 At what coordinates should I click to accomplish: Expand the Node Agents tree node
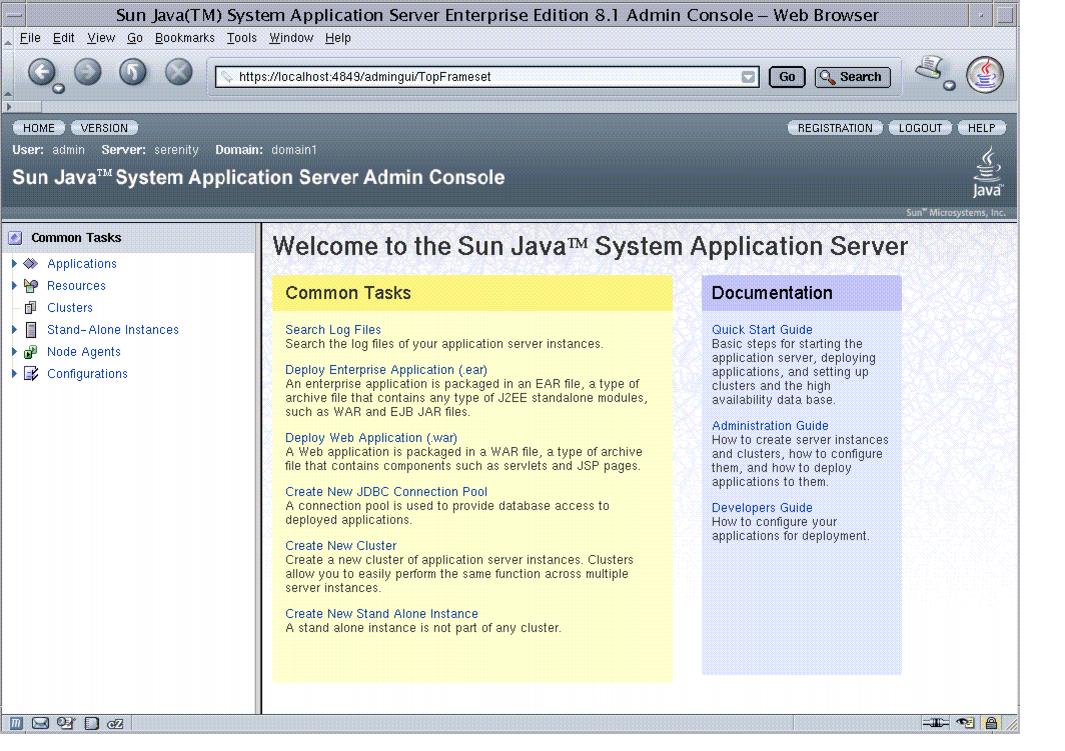[14, 352]
